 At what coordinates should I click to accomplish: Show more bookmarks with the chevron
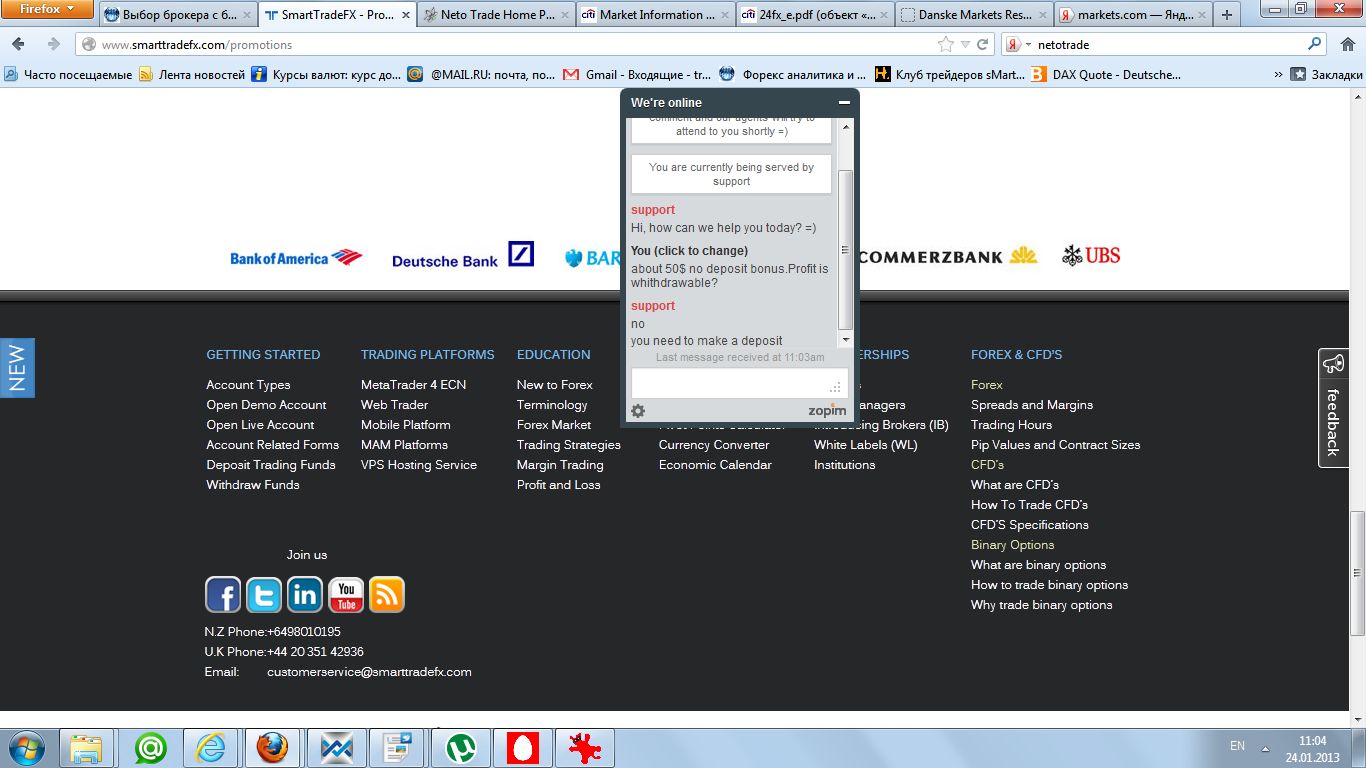point(1278,74)
